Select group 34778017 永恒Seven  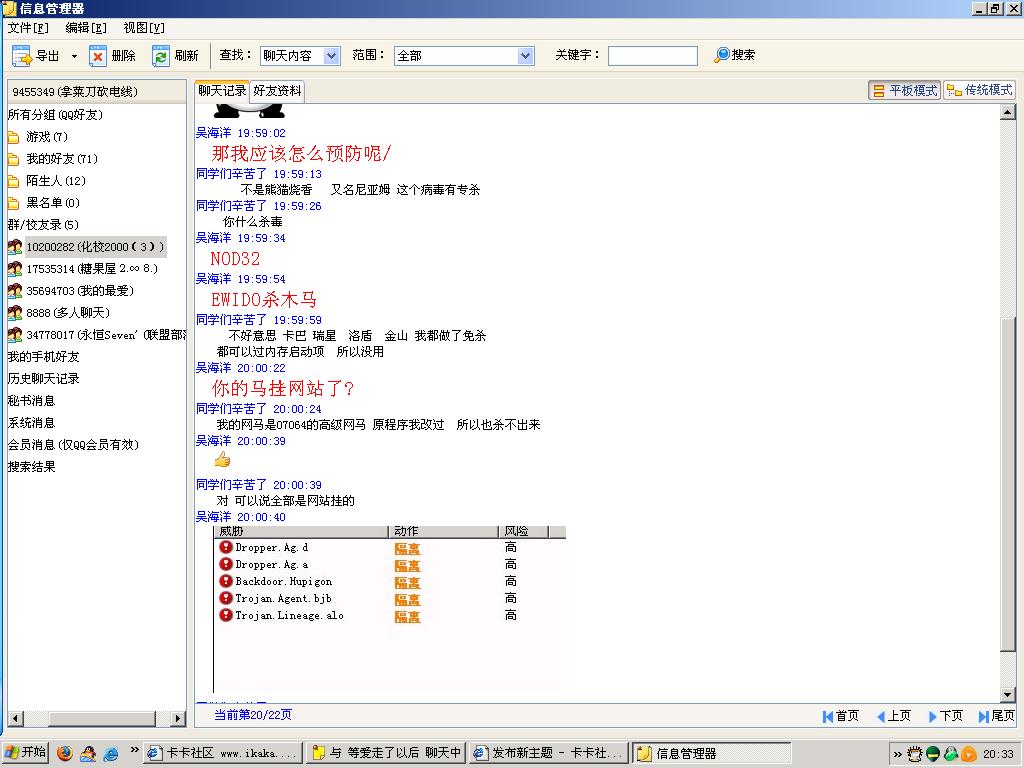click(x=97, y=335)
